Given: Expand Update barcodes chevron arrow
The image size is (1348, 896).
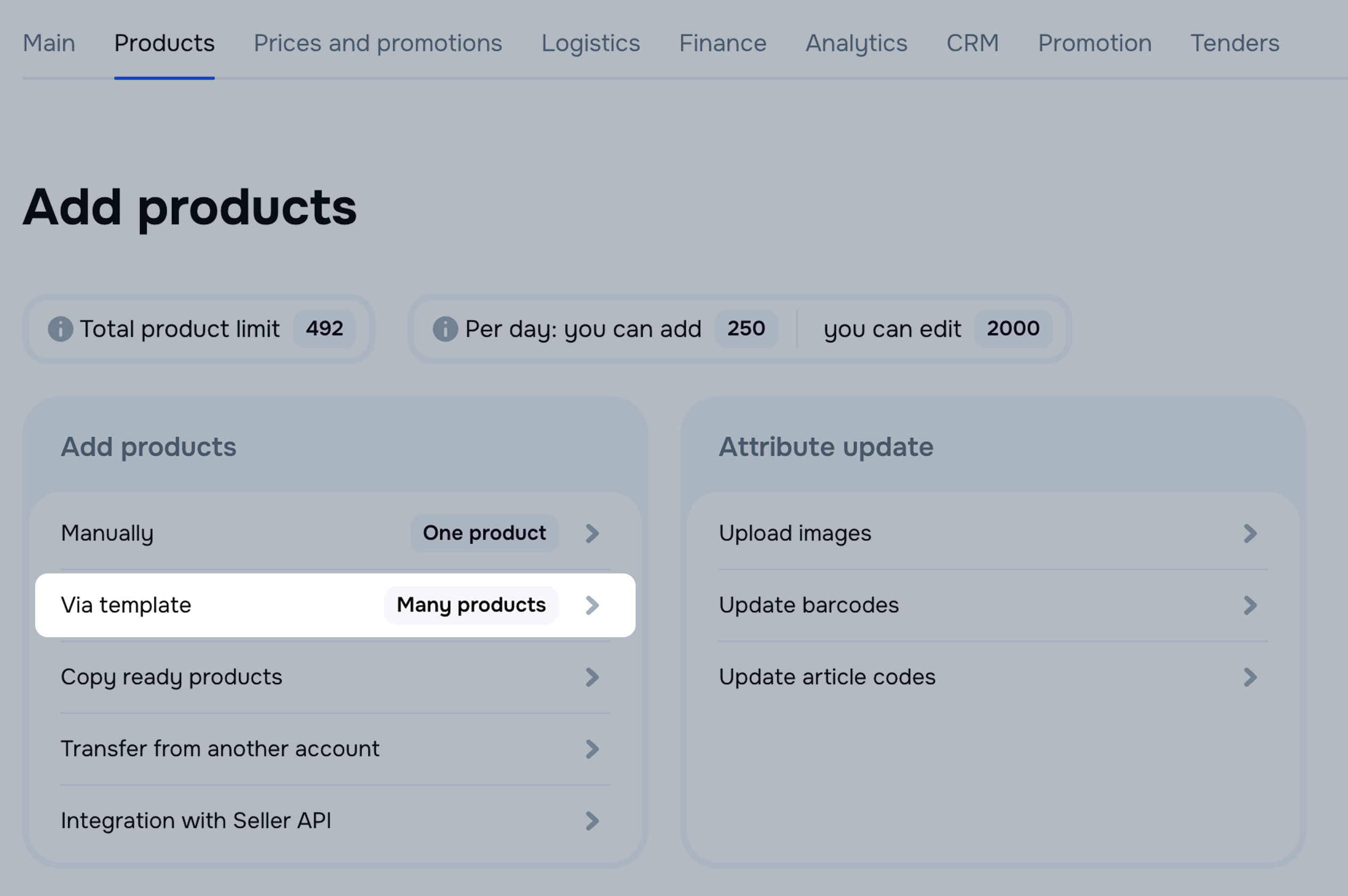Looking at the screenshot, I should (x=1250, y=605).
